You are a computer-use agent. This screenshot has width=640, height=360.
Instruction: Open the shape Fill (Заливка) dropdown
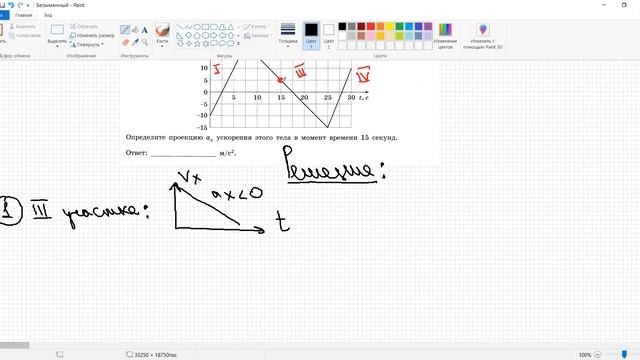coord(258,36)
